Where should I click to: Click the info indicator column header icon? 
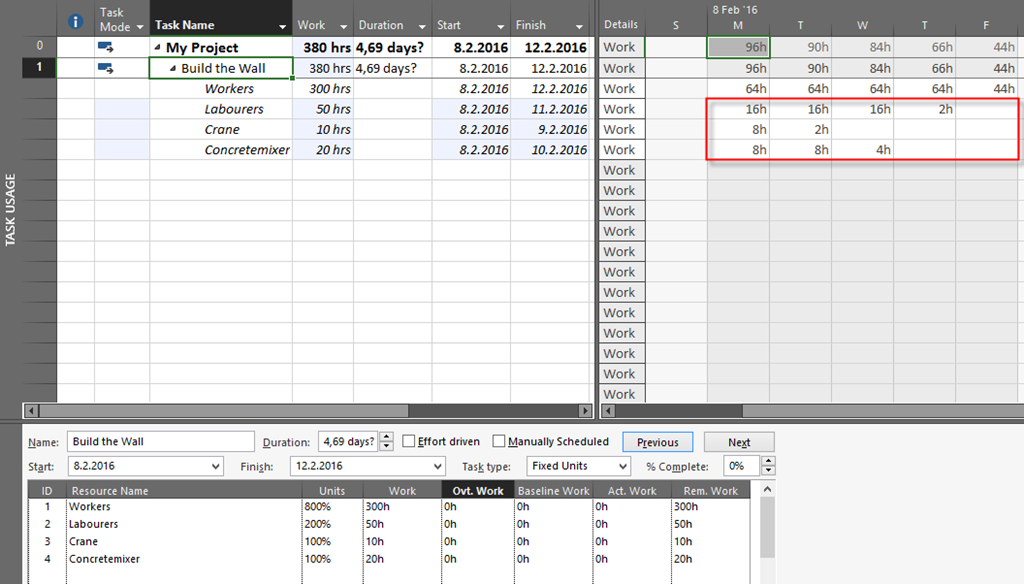[x=75, y=21]
